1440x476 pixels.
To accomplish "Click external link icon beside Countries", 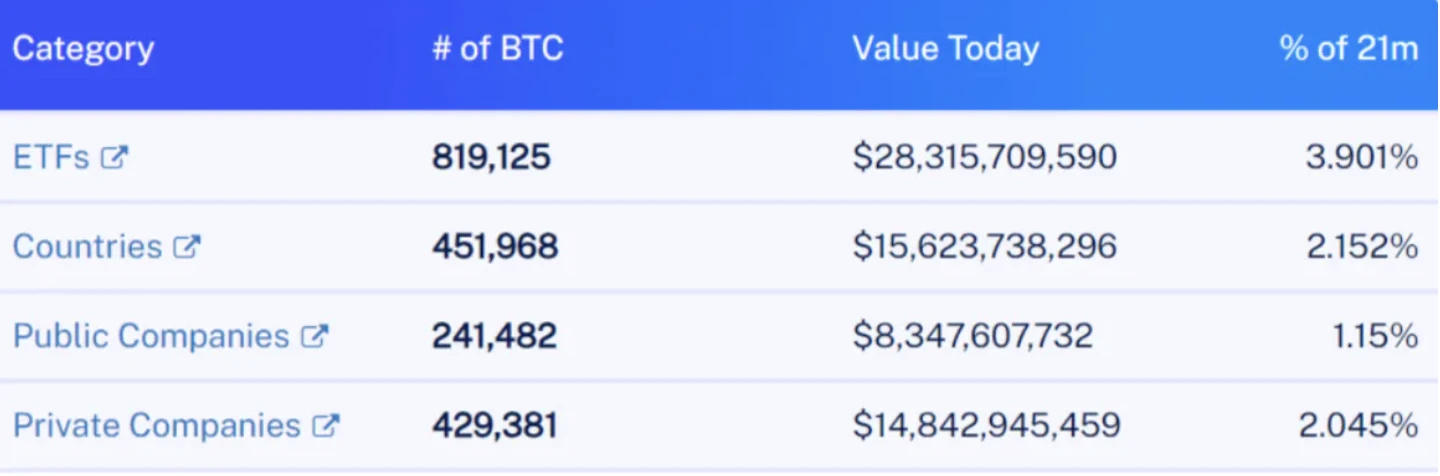I will [187, 247].
